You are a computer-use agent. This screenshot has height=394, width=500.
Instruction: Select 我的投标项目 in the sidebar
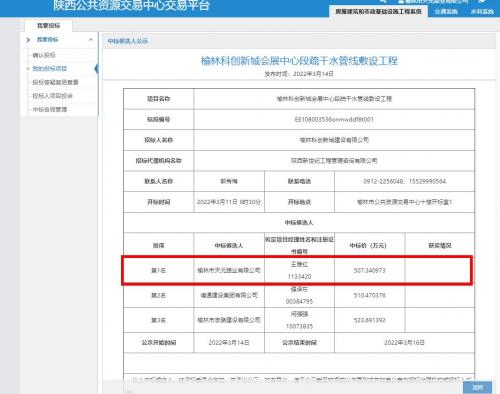[x=50, y=69]
